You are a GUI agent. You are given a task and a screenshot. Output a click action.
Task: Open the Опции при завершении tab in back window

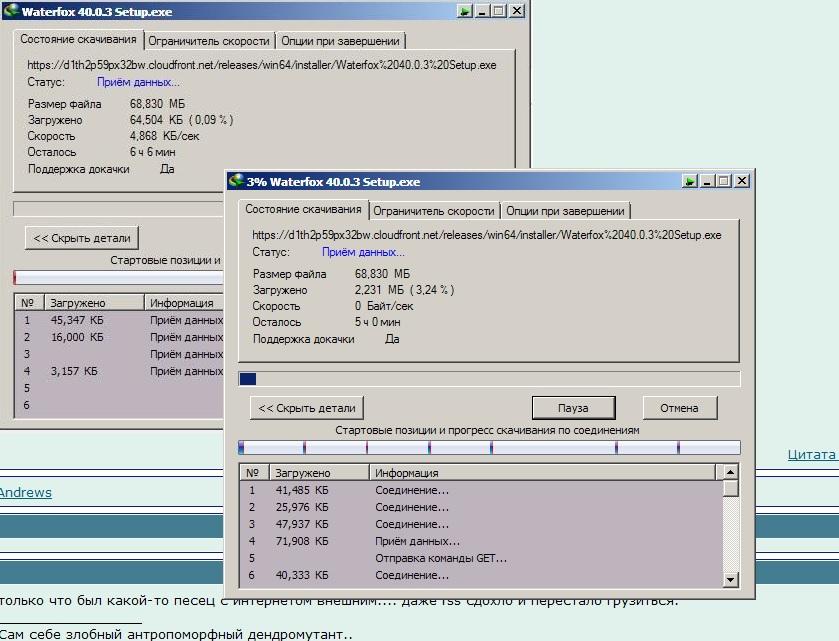(340, 41)
